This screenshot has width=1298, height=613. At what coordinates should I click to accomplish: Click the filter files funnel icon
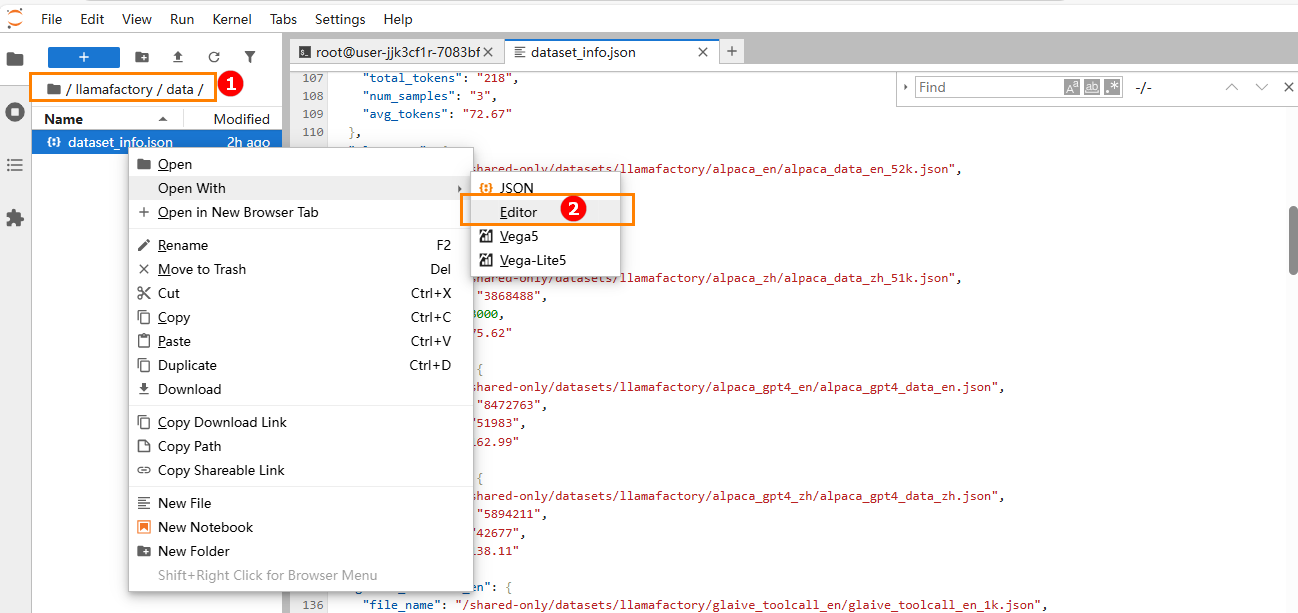point(250,58)
